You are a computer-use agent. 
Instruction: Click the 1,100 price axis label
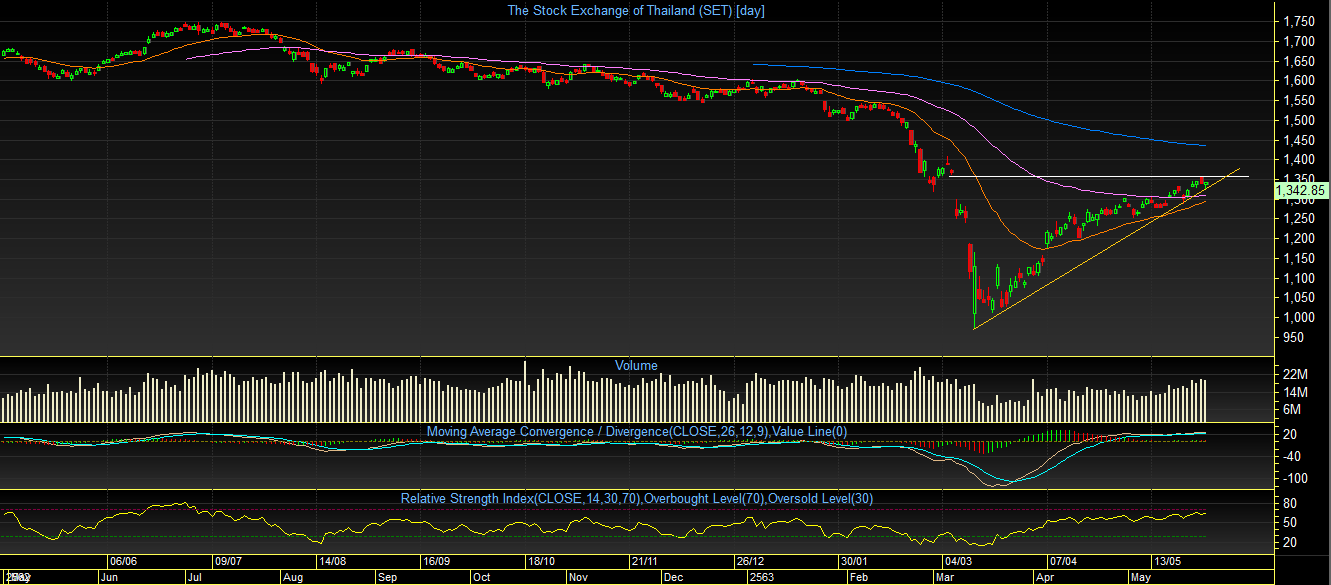tap(1299, 278)
